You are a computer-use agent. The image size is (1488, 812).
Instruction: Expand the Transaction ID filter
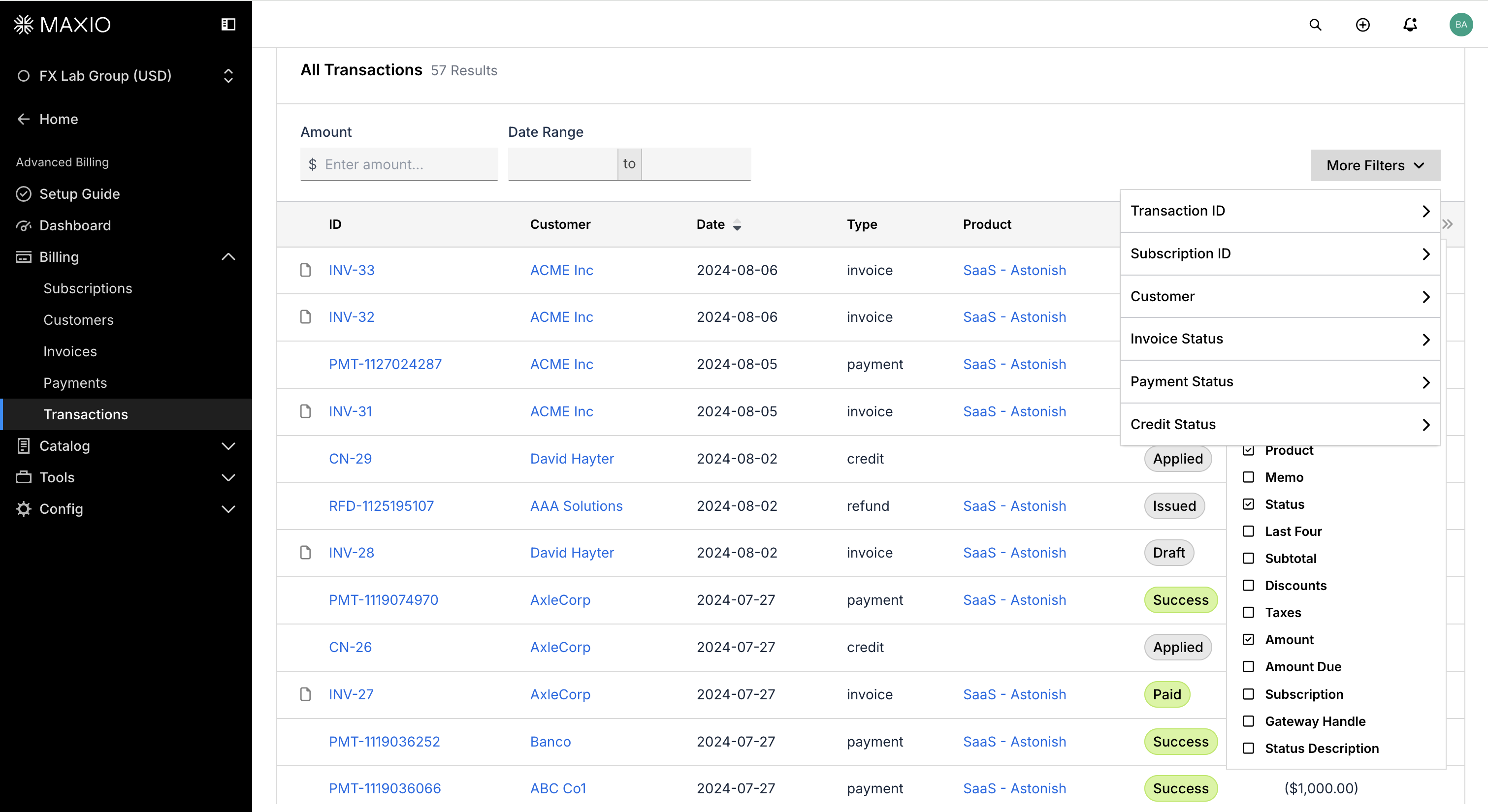point(1279,211)
